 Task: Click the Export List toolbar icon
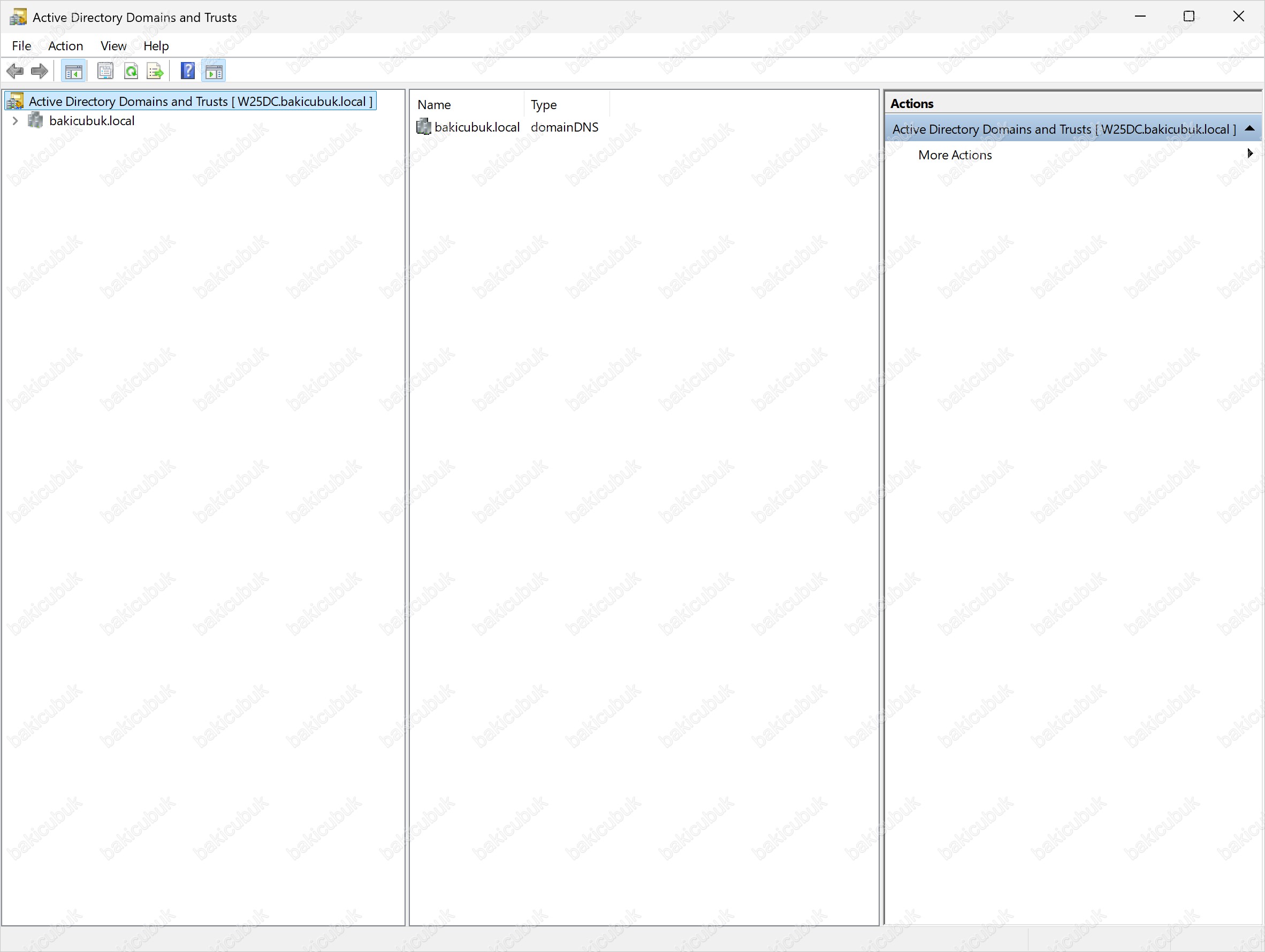point(156,72)
